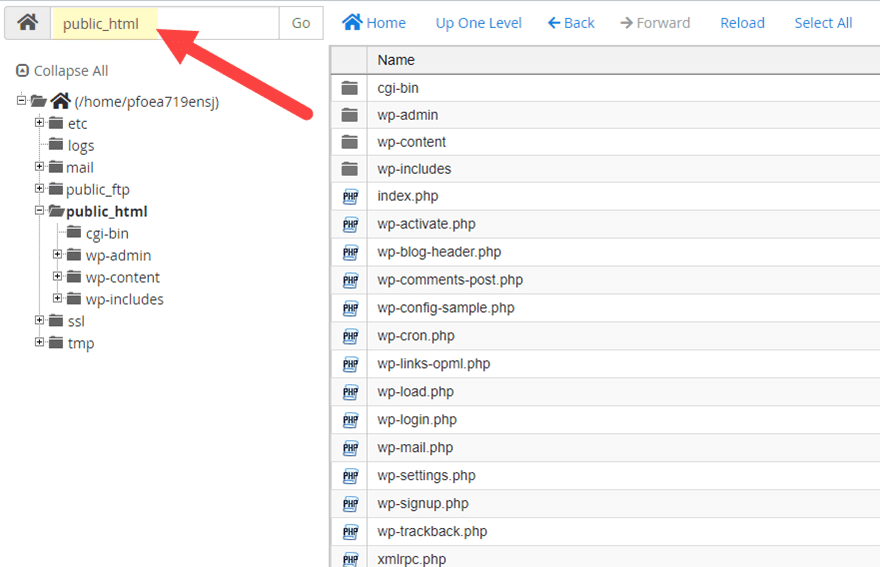Select the wp-config-sample.php file name
Viewport: 880px width, 567px height.
click(446, 308)
